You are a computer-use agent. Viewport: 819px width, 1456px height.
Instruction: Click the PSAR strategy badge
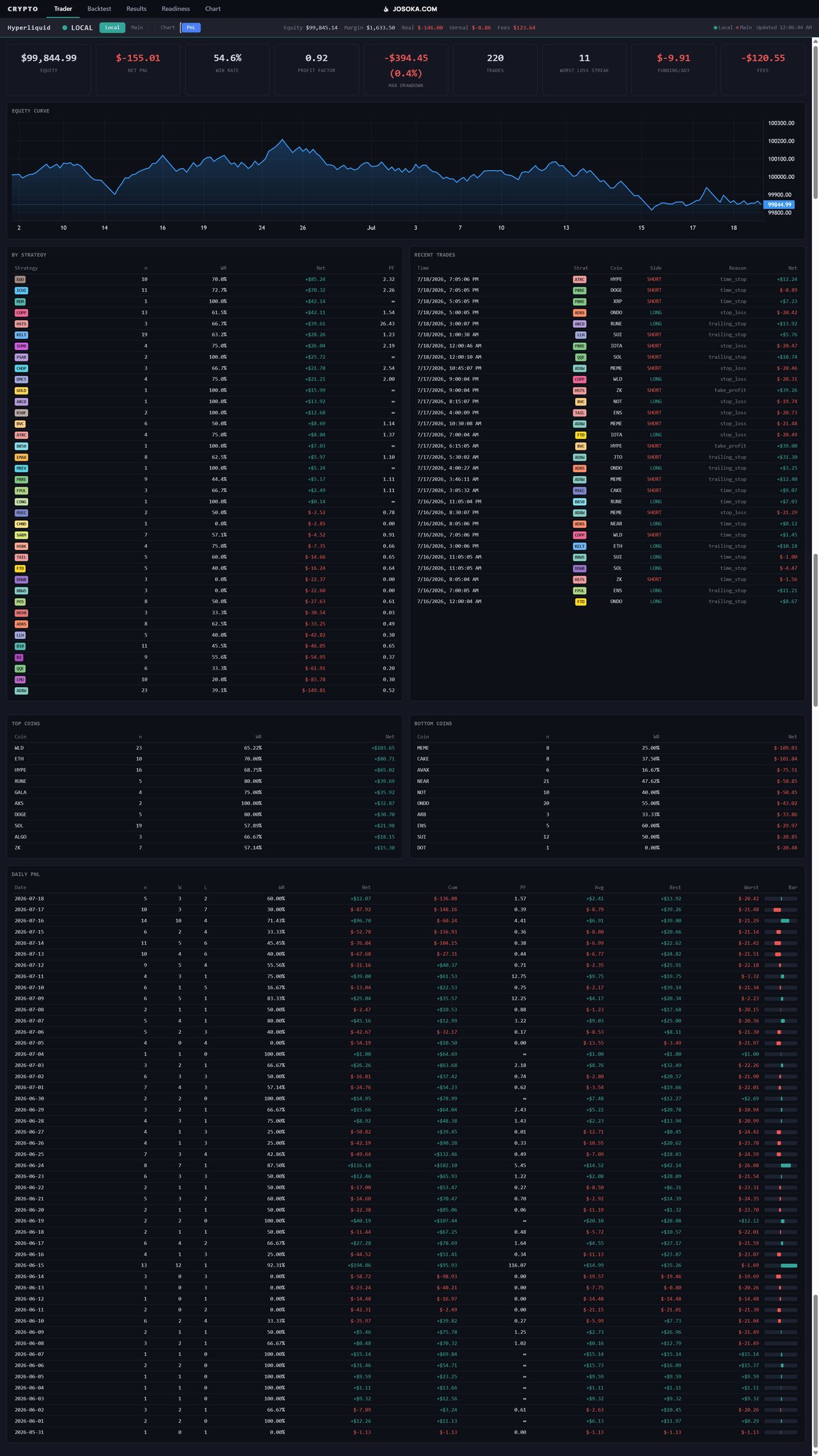point(21,357)
